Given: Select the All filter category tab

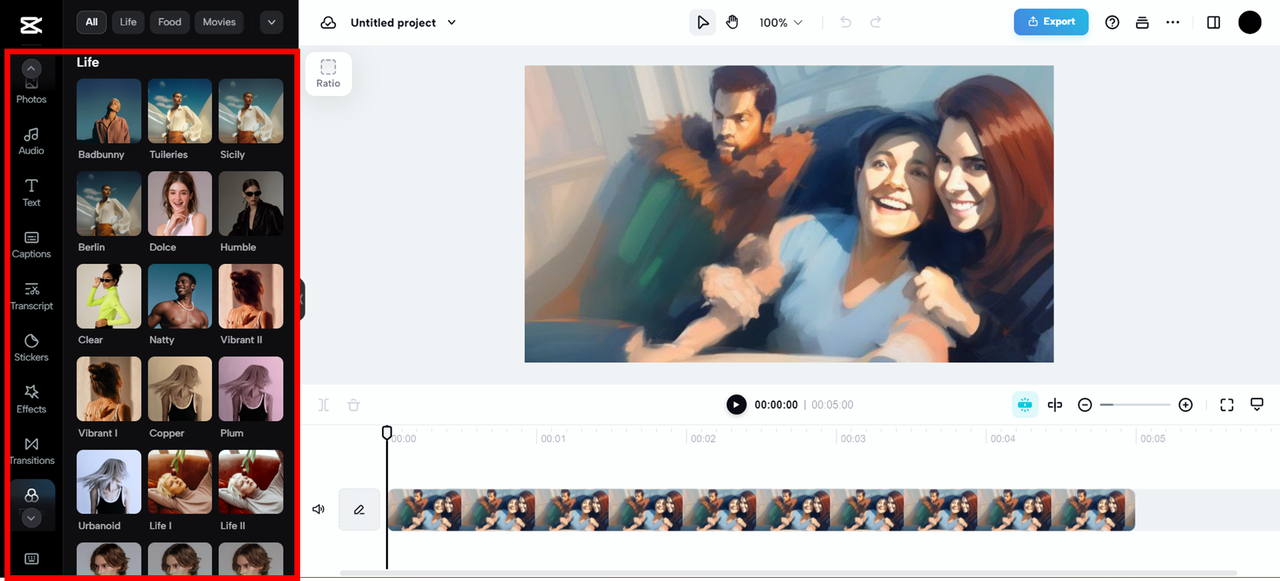Looking at the screenshot, I should click(92, 22).
